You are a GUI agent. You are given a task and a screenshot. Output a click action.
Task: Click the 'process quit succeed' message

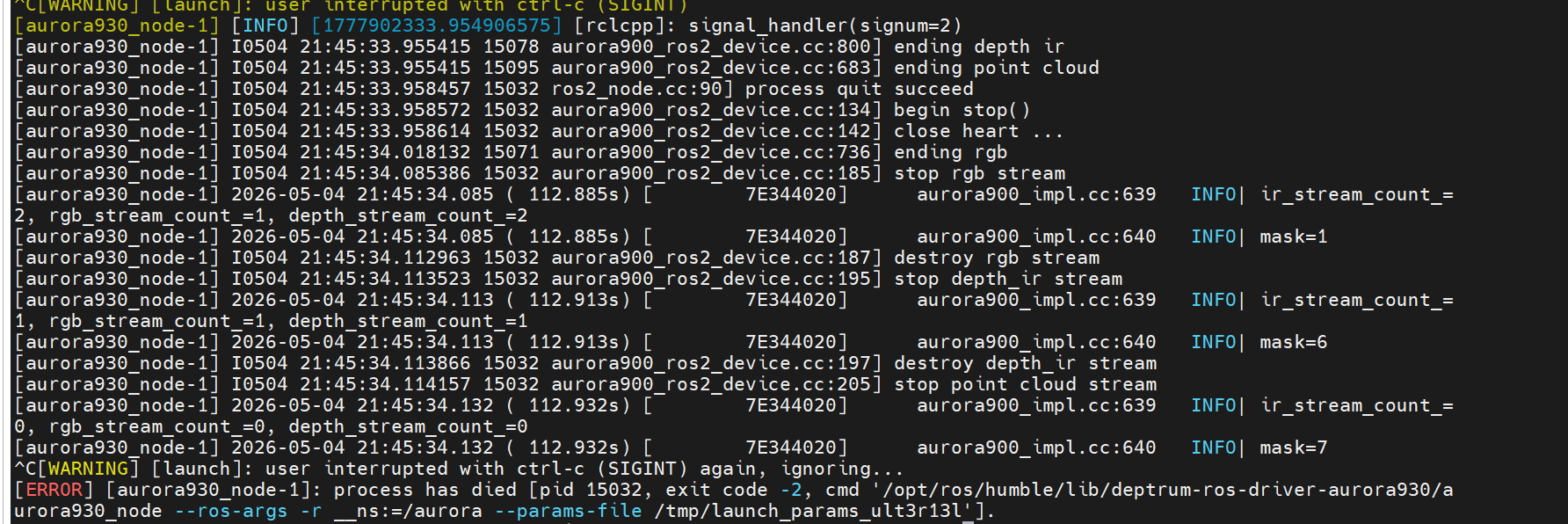(x=860, y=89)
